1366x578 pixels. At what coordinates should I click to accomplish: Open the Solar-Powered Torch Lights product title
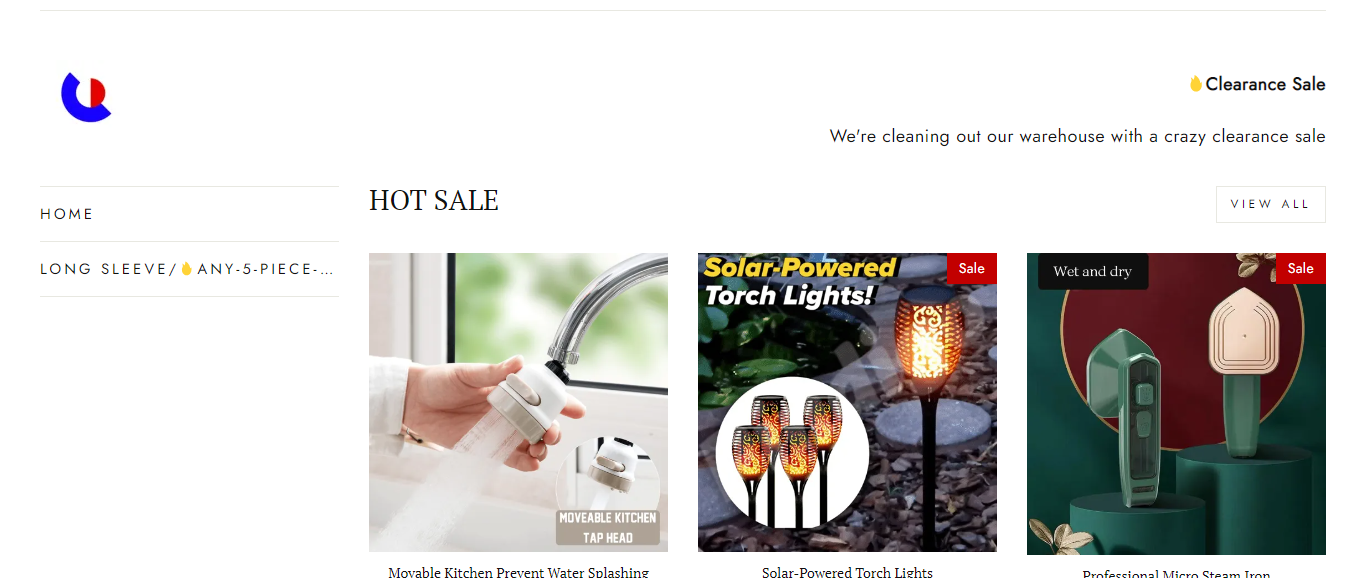tap(847, 572)
